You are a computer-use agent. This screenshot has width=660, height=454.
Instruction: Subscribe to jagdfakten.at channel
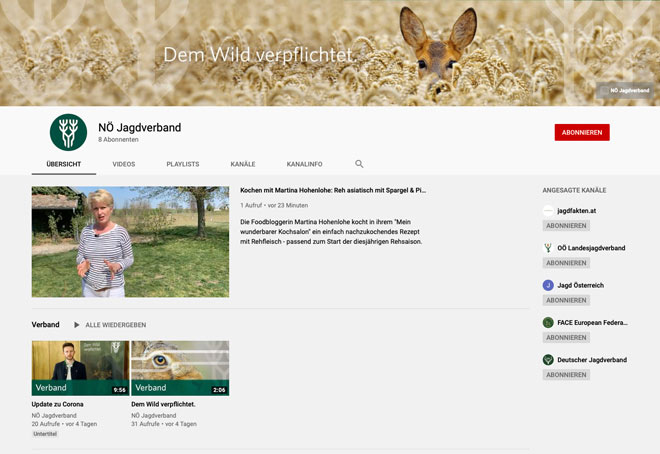[x=566, y=226]
